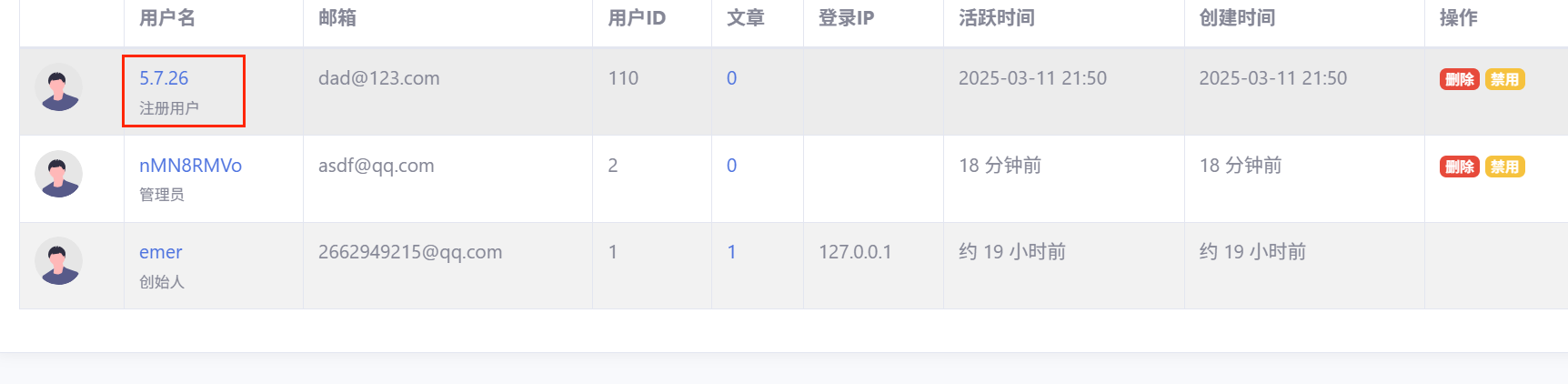Click the 用户名 column header
This screenshot has height=384, width=1568.
(167, 18)
